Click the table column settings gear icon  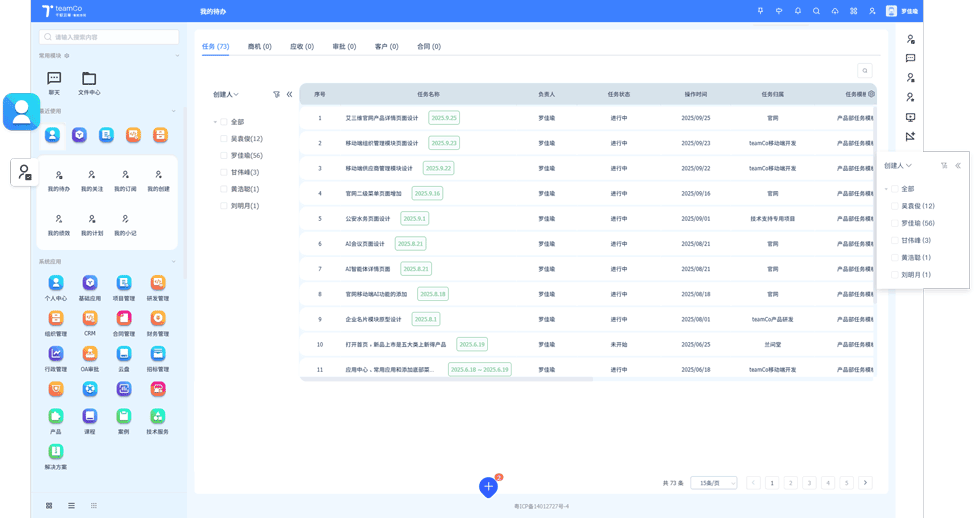pos(871,94)
